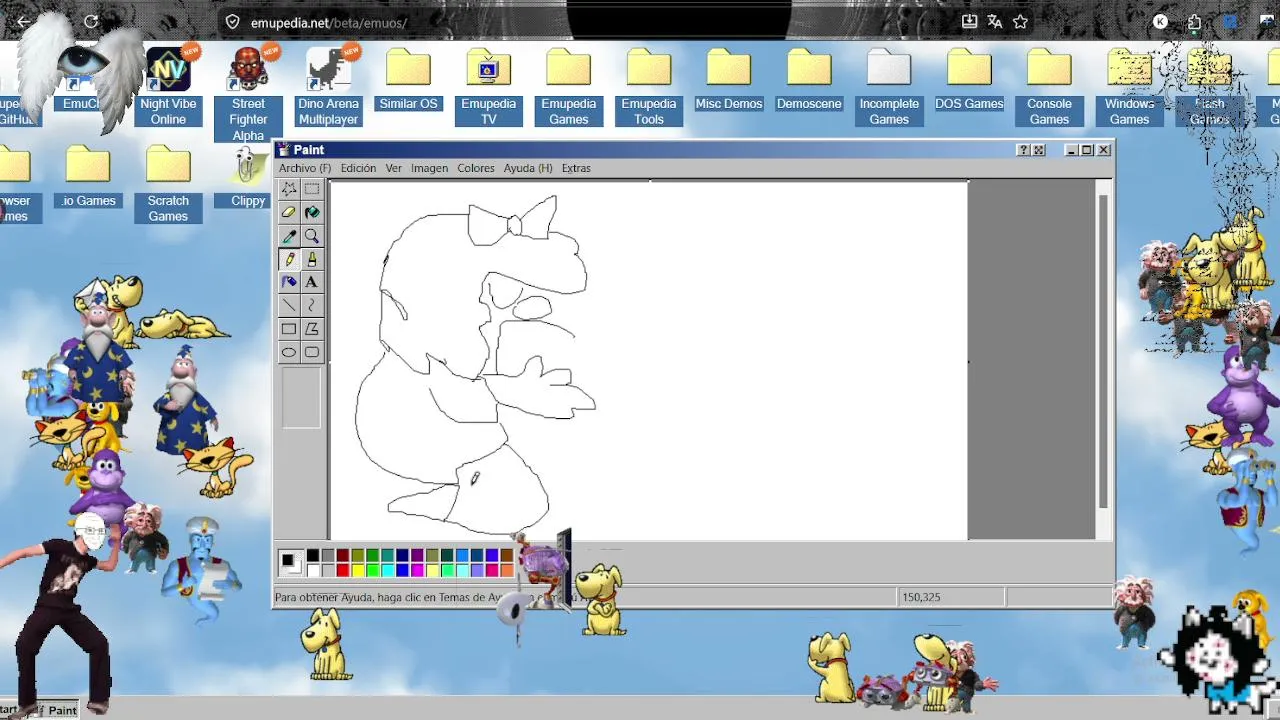Open the DOS Games folder
Viewport: 1280px width, 720px height.
click(x=969, y=80)
